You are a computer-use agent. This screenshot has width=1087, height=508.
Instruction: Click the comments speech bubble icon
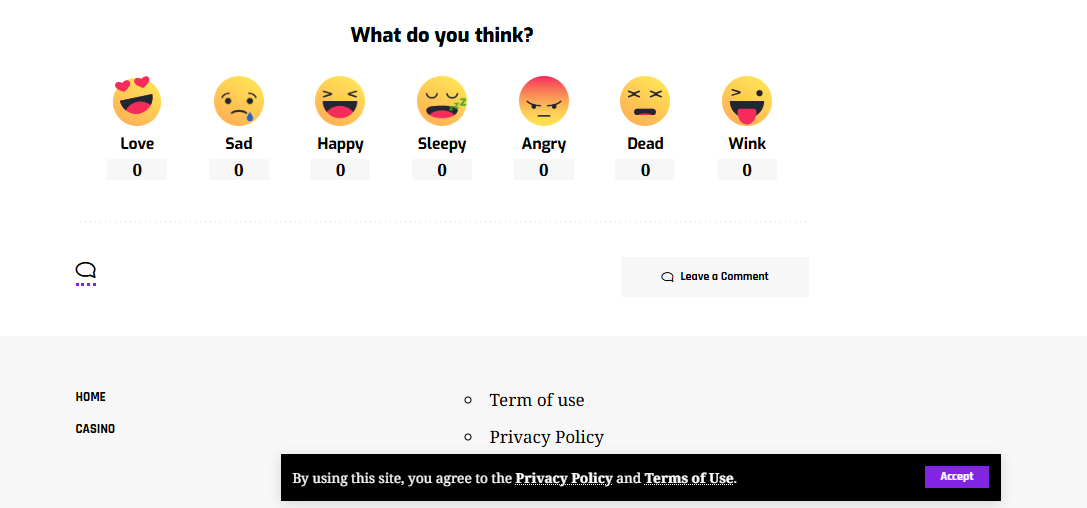tap(86, 271)
